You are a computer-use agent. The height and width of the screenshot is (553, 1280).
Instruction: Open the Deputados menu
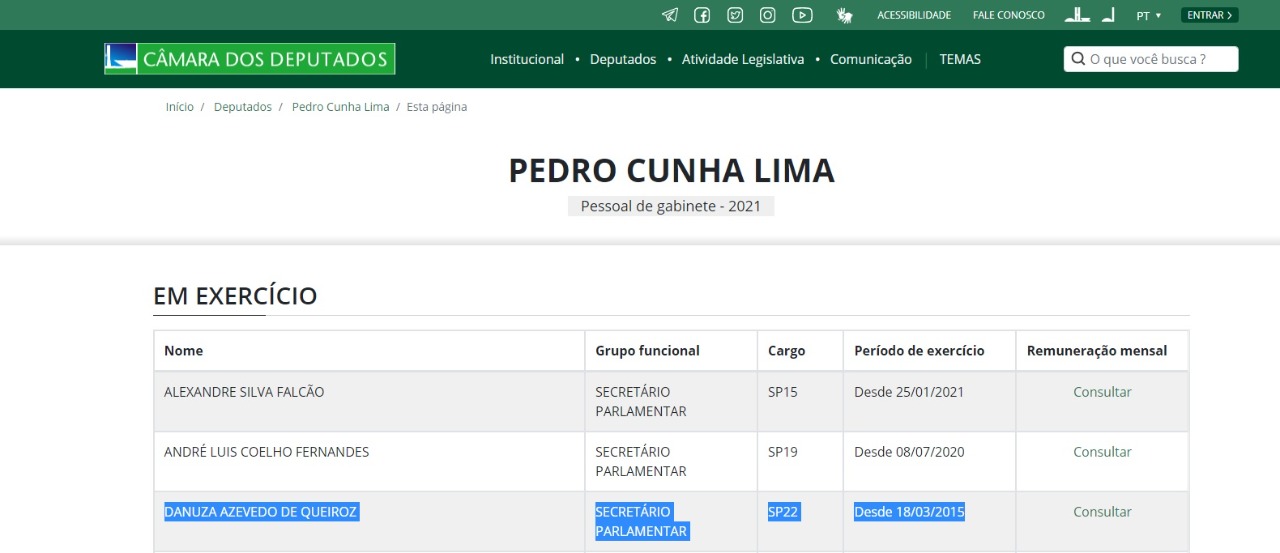[x=623, y=59]
